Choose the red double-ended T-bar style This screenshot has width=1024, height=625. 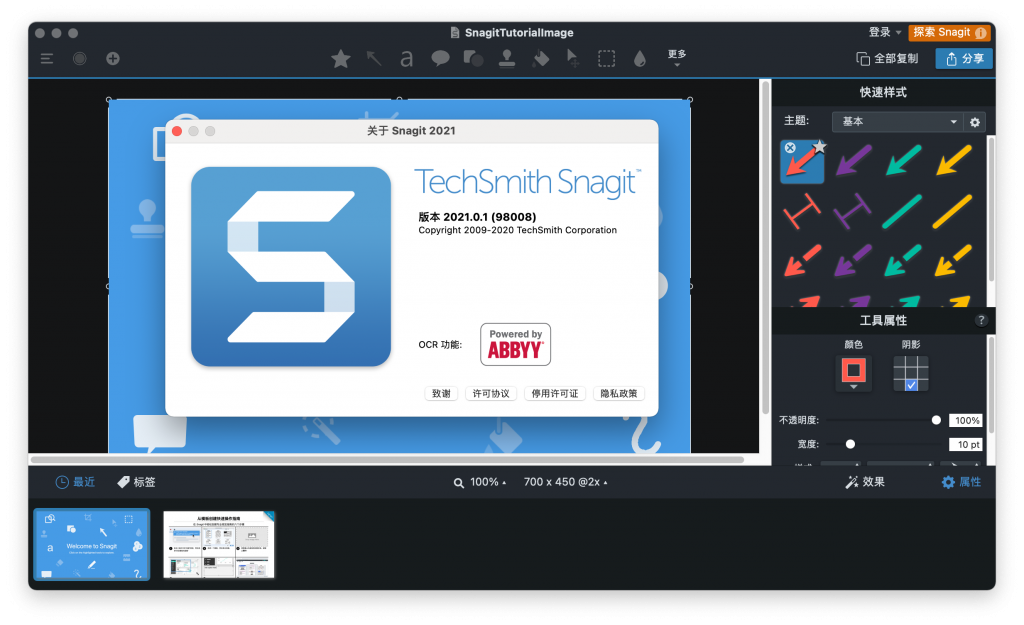[802, 212]
